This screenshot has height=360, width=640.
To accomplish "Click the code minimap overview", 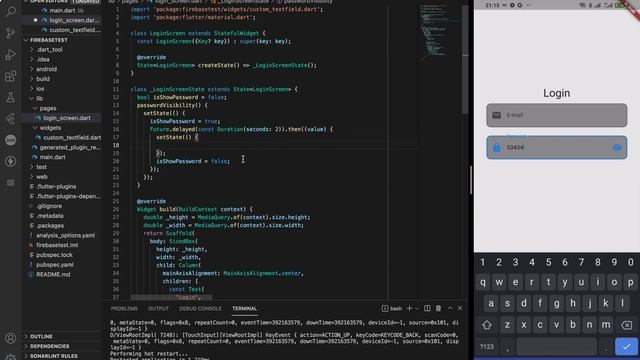I will (439, 31).
